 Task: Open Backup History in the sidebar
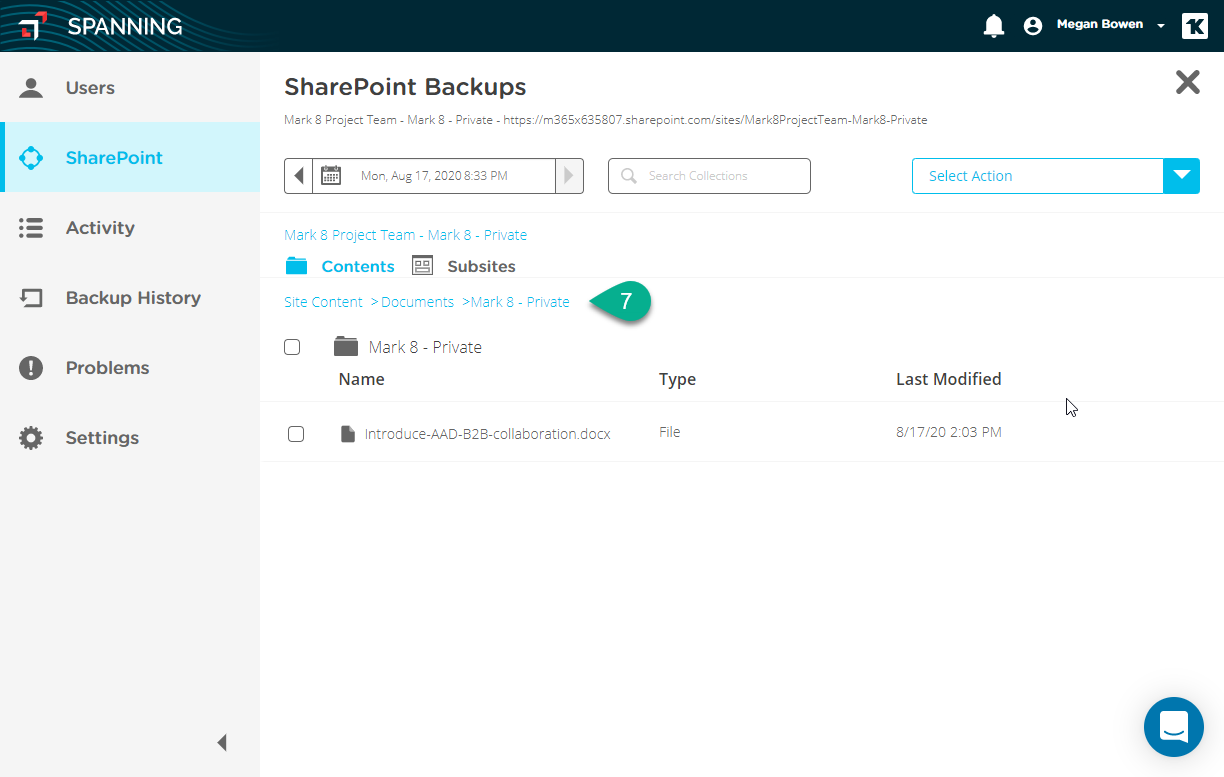130,297
